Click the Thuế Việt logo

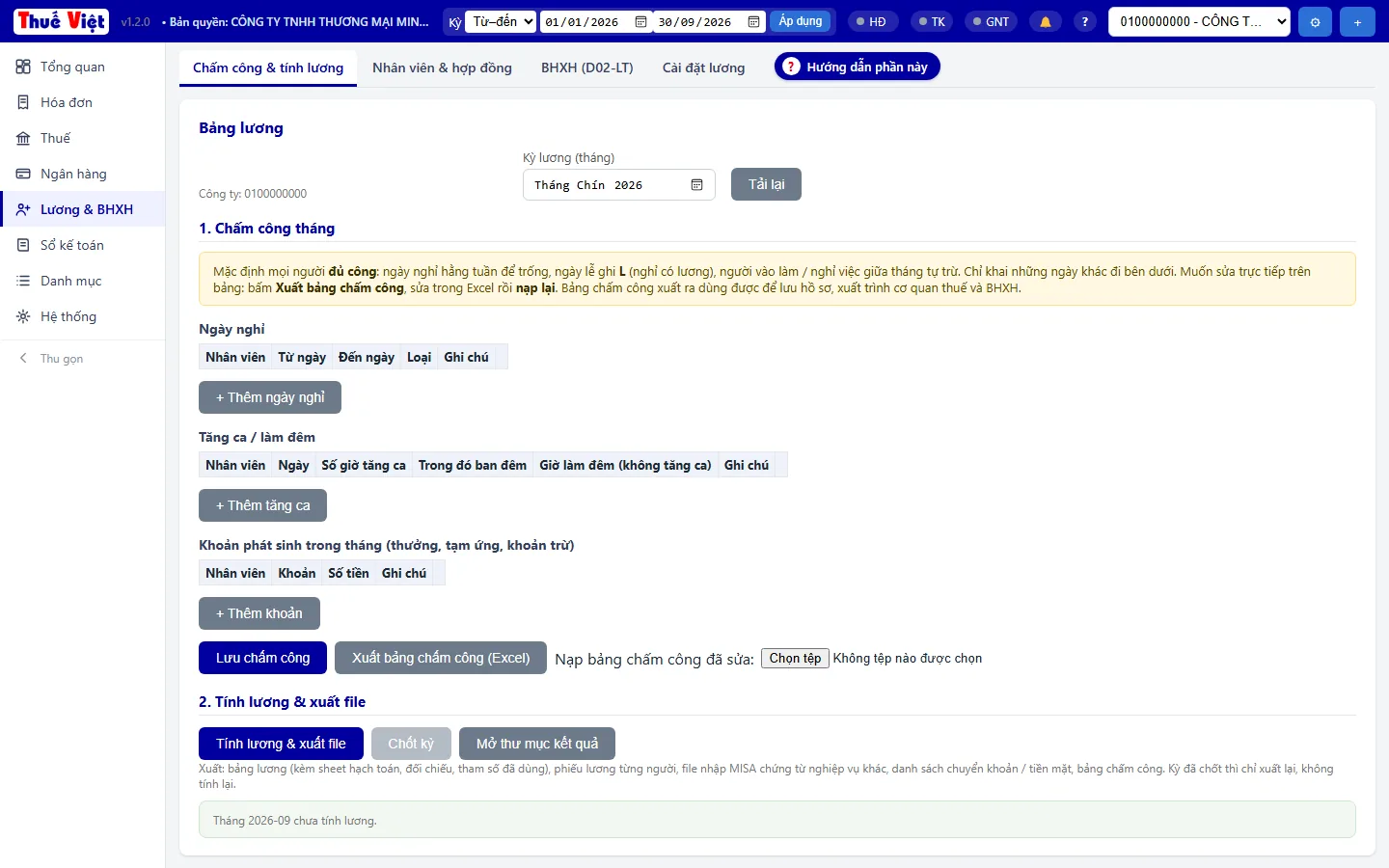62,21
